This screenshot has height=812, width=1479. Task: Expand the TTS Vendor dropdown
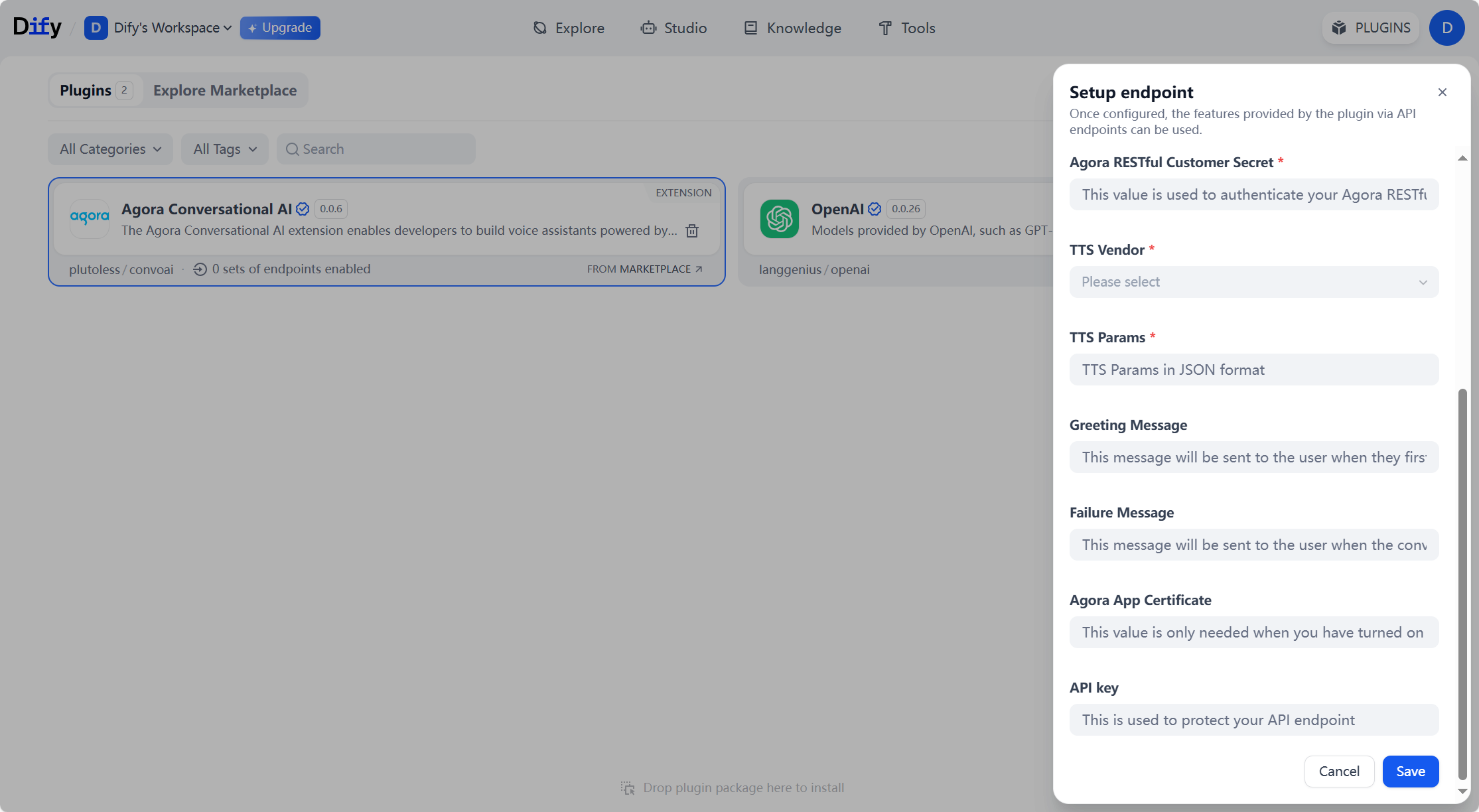tap(1253, 282)
